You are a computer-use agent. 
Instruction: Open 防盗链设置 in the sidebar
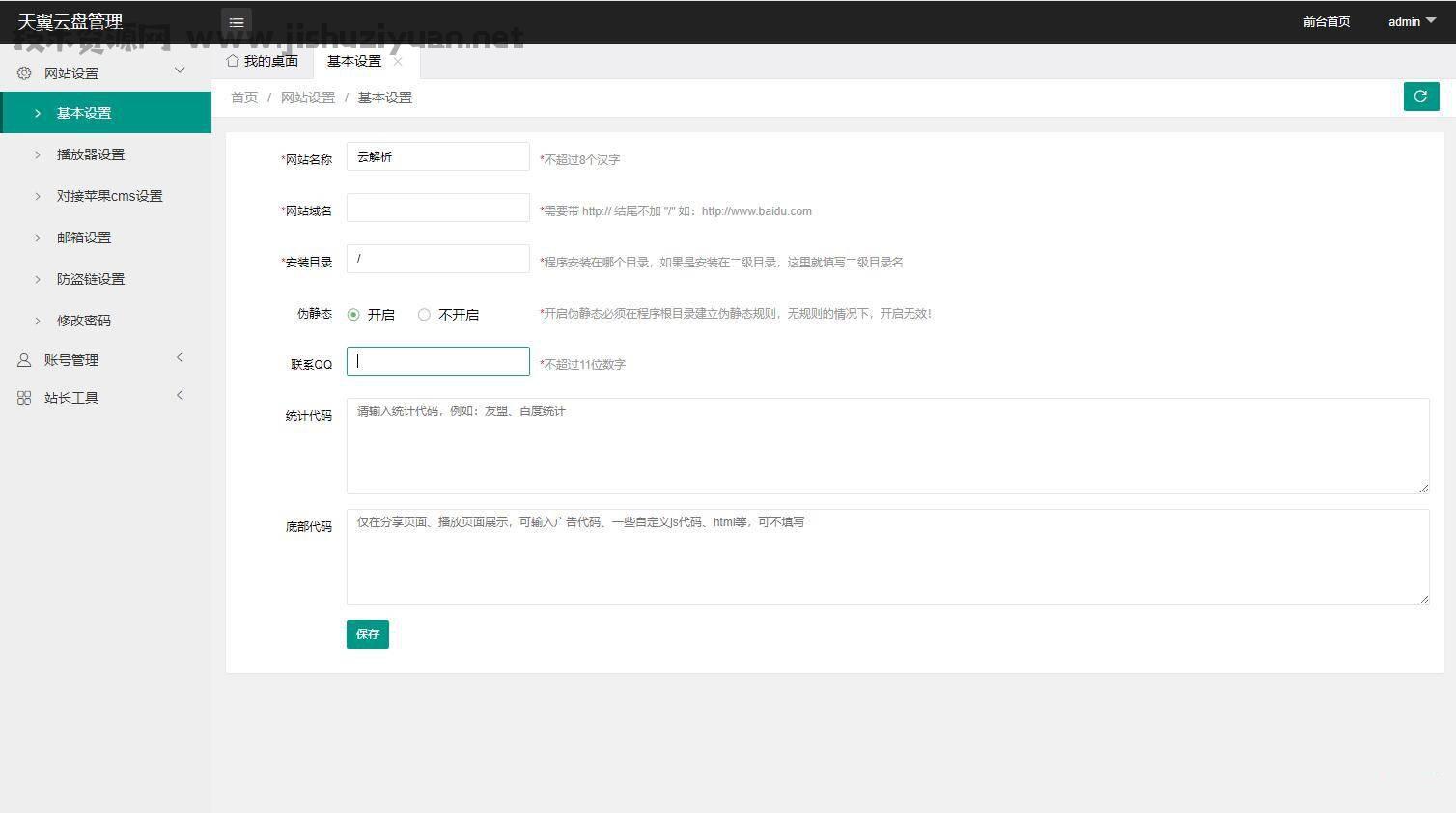[106, 279]
